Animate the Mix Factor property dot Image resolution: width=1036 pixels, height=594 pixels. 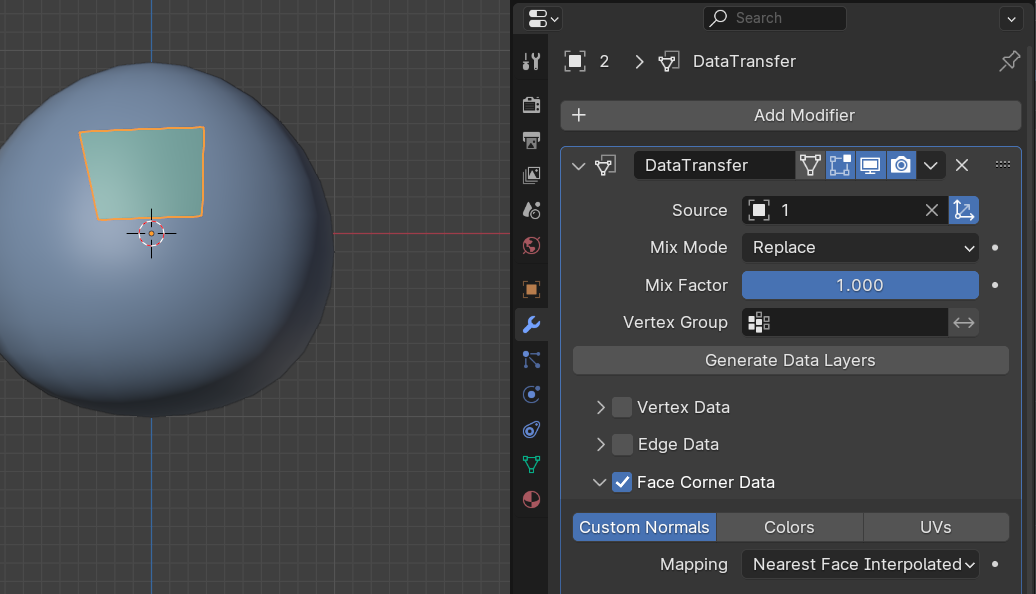(x=995, y=285)
